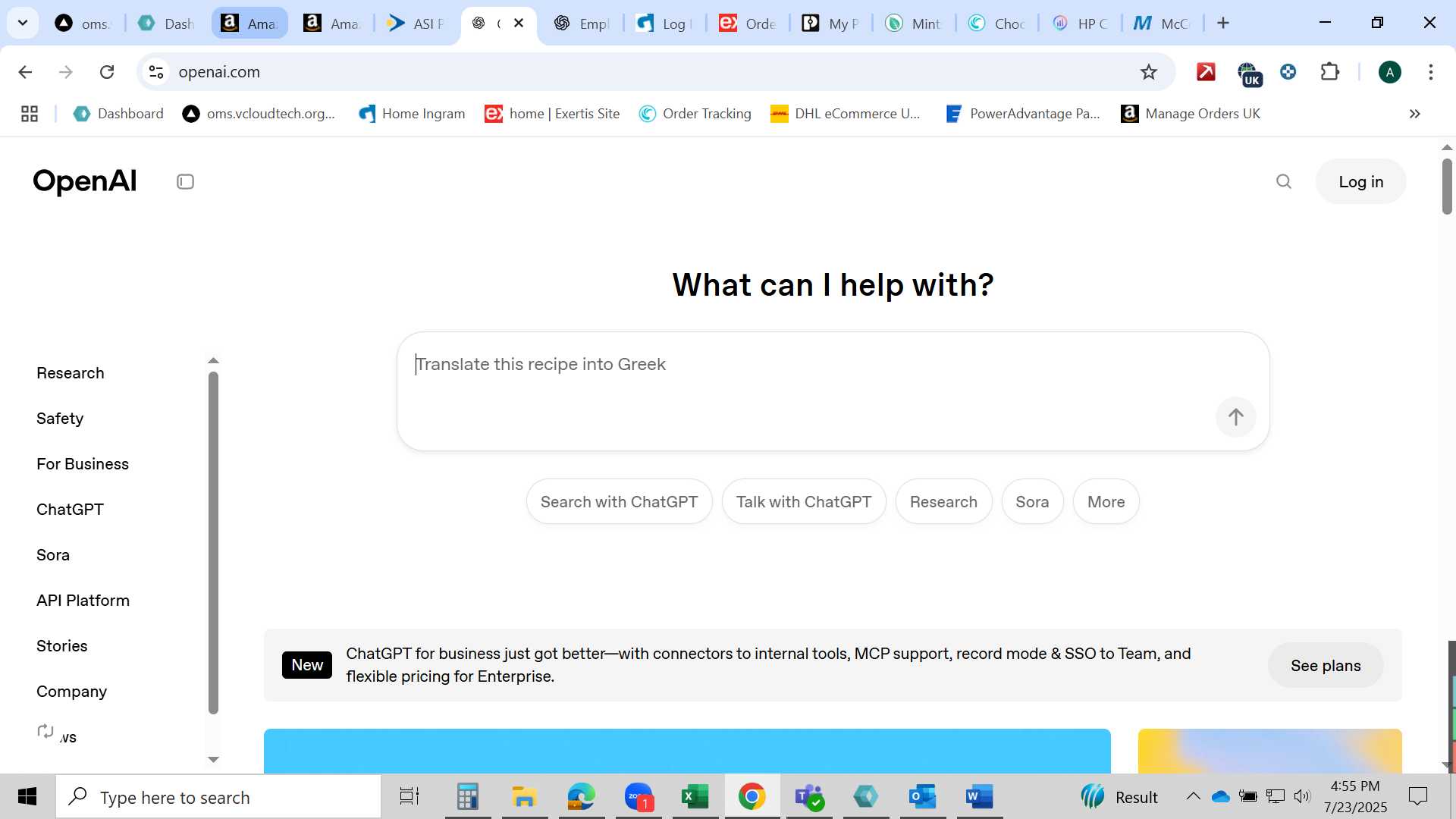
Task: Switch to the Dash tab
Action: [167, 24]
